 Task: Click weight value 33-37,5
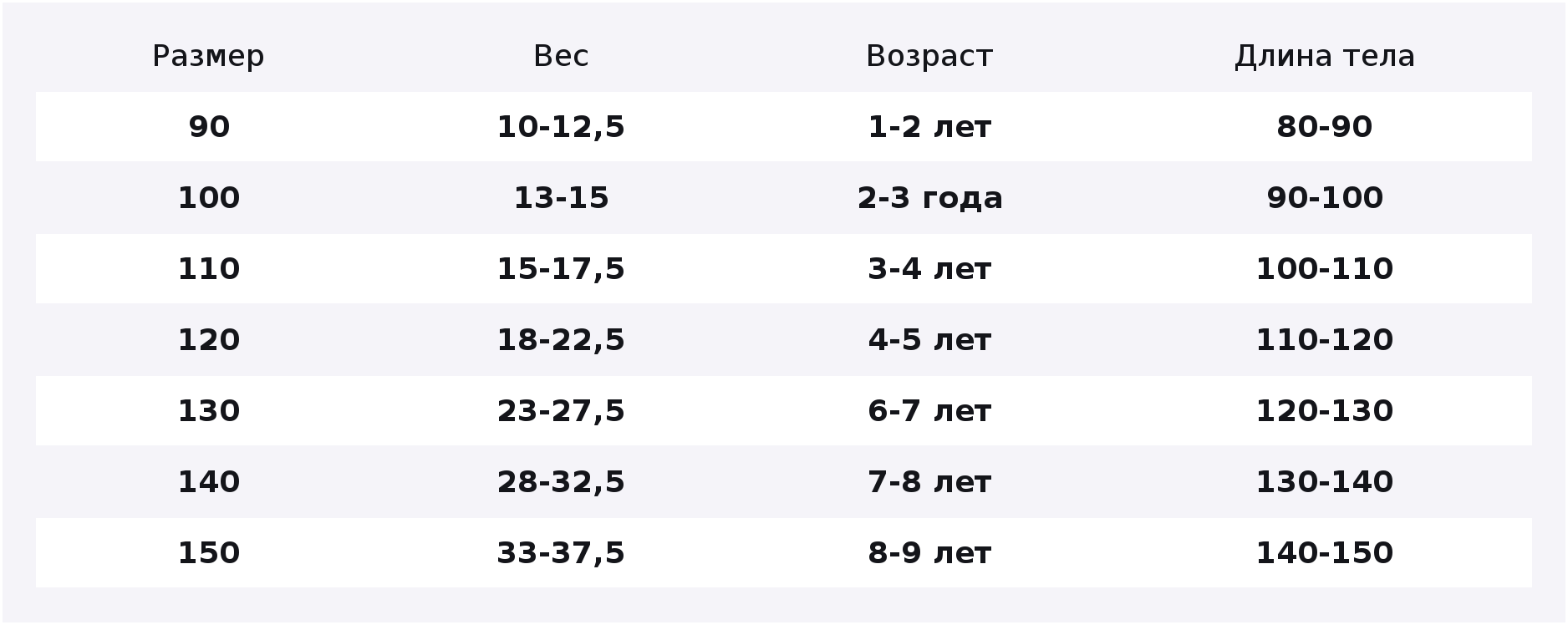click(561, 553)
